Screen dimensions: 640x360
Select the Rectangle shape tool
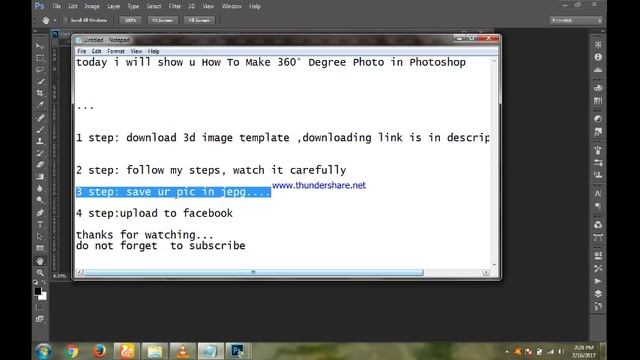(x=40, y=248)
